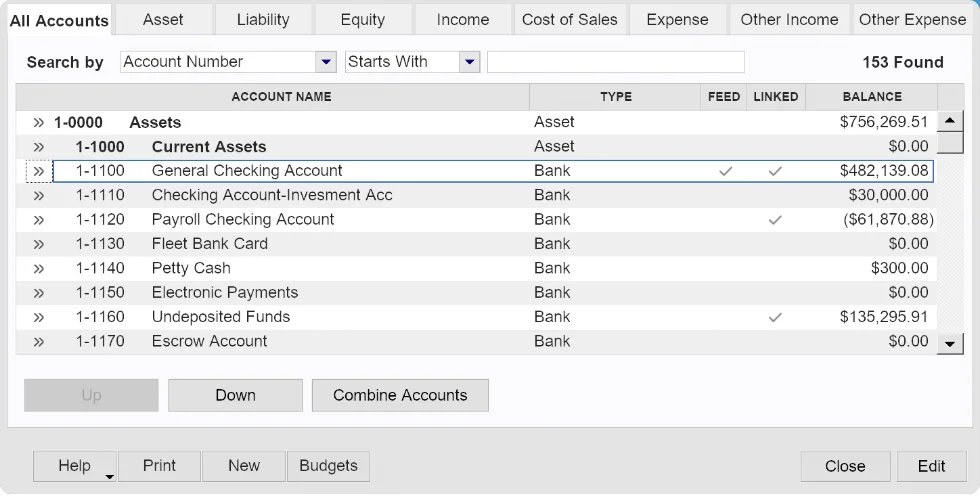Switch to the Equity tab

(x=363, y=19)
